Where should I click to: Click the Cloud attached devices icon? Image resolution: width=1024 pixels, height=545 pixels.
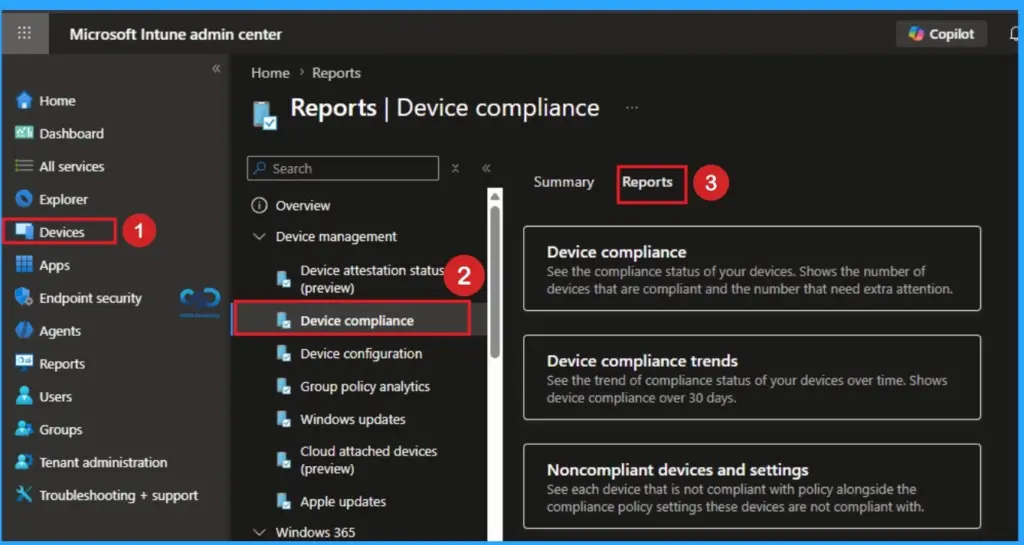(x=283, y=460)
